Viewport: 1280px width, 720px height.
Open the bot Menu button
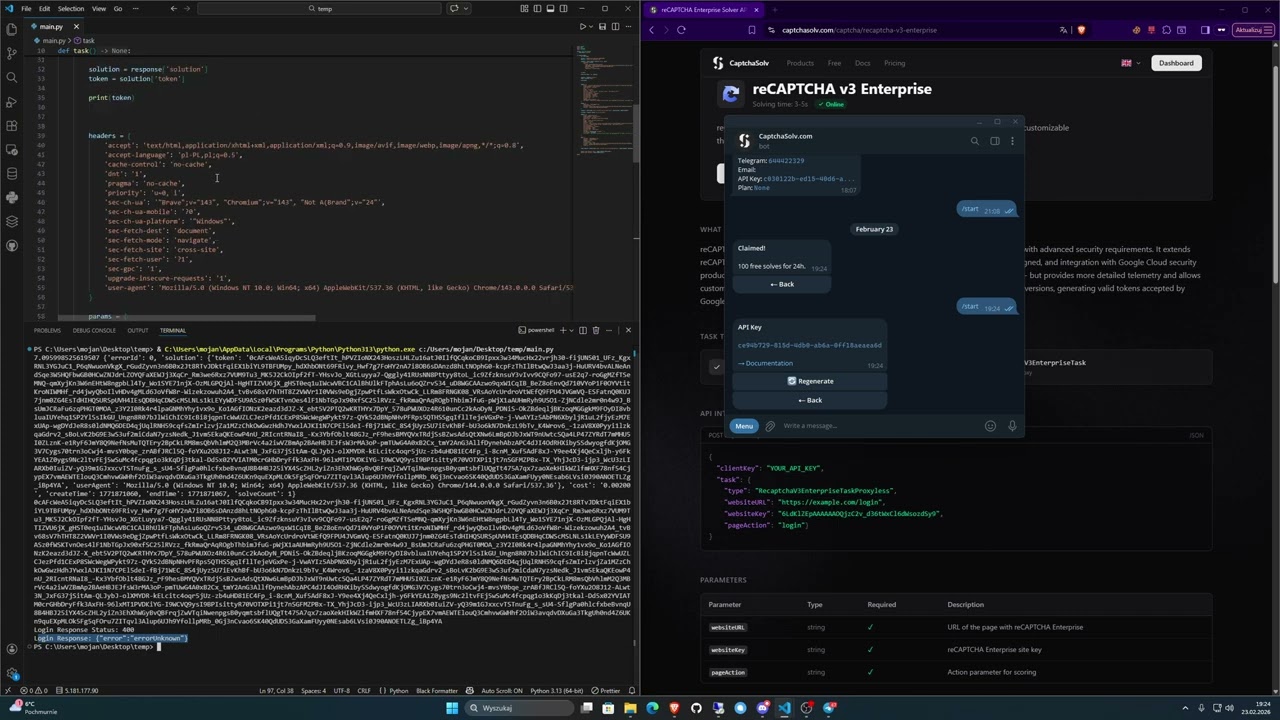(744, 426)
